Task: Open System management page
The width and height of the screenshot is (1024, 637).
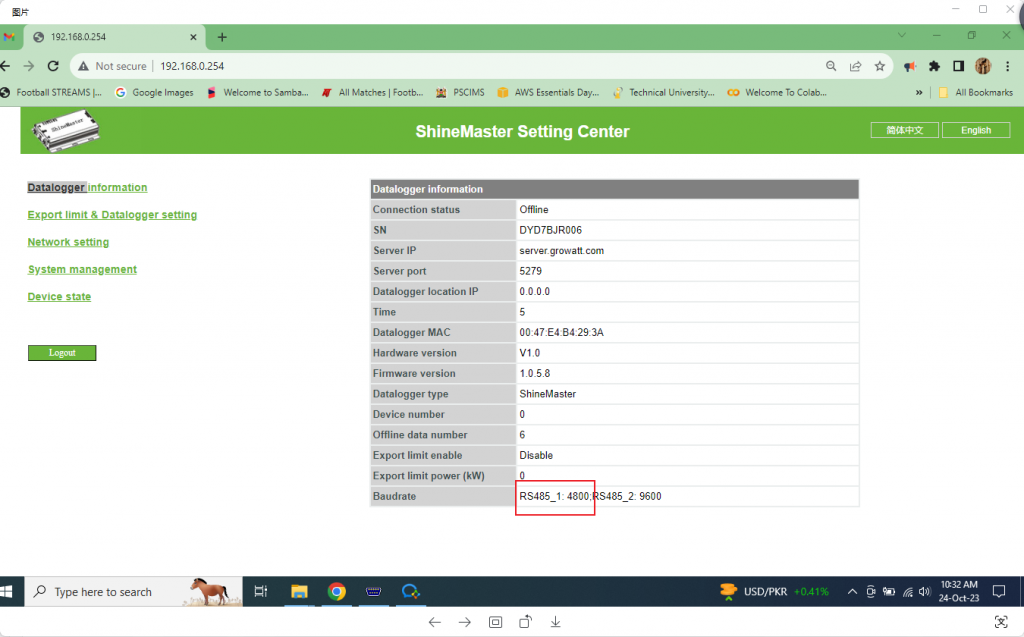Action: click(82, 269)
